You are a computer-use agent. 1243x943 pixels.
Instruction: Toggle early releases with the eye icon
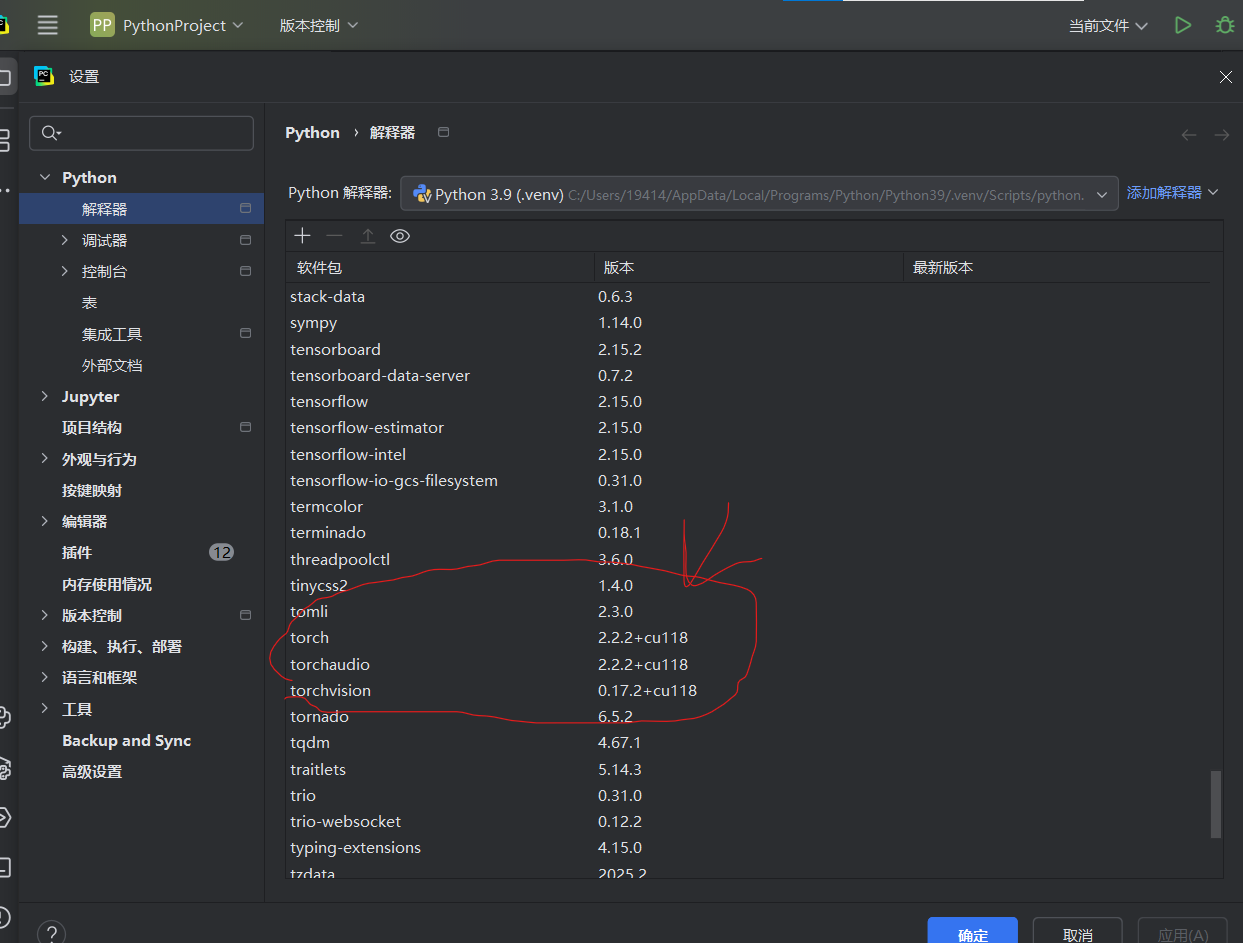point(400,236)
